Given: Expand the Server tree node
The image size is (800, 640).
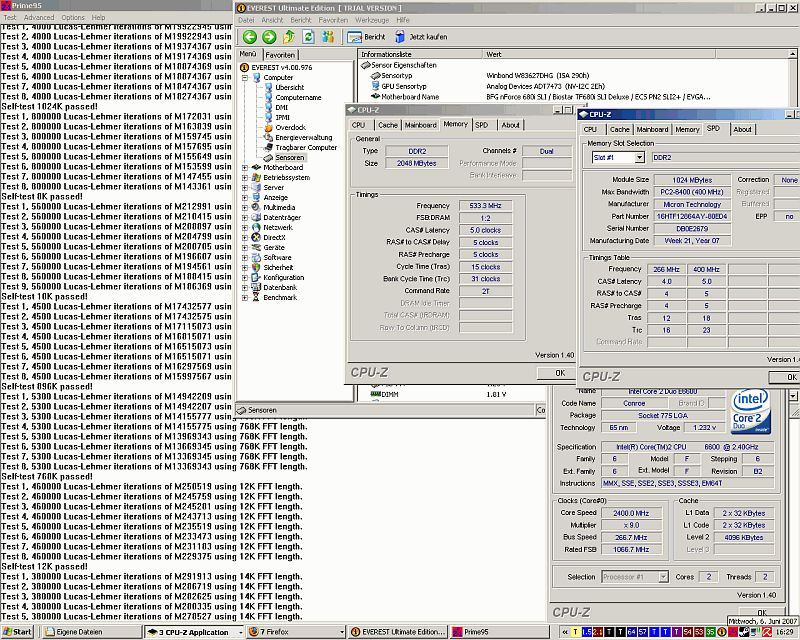Looking at the screenshot, I should (245, 187).
